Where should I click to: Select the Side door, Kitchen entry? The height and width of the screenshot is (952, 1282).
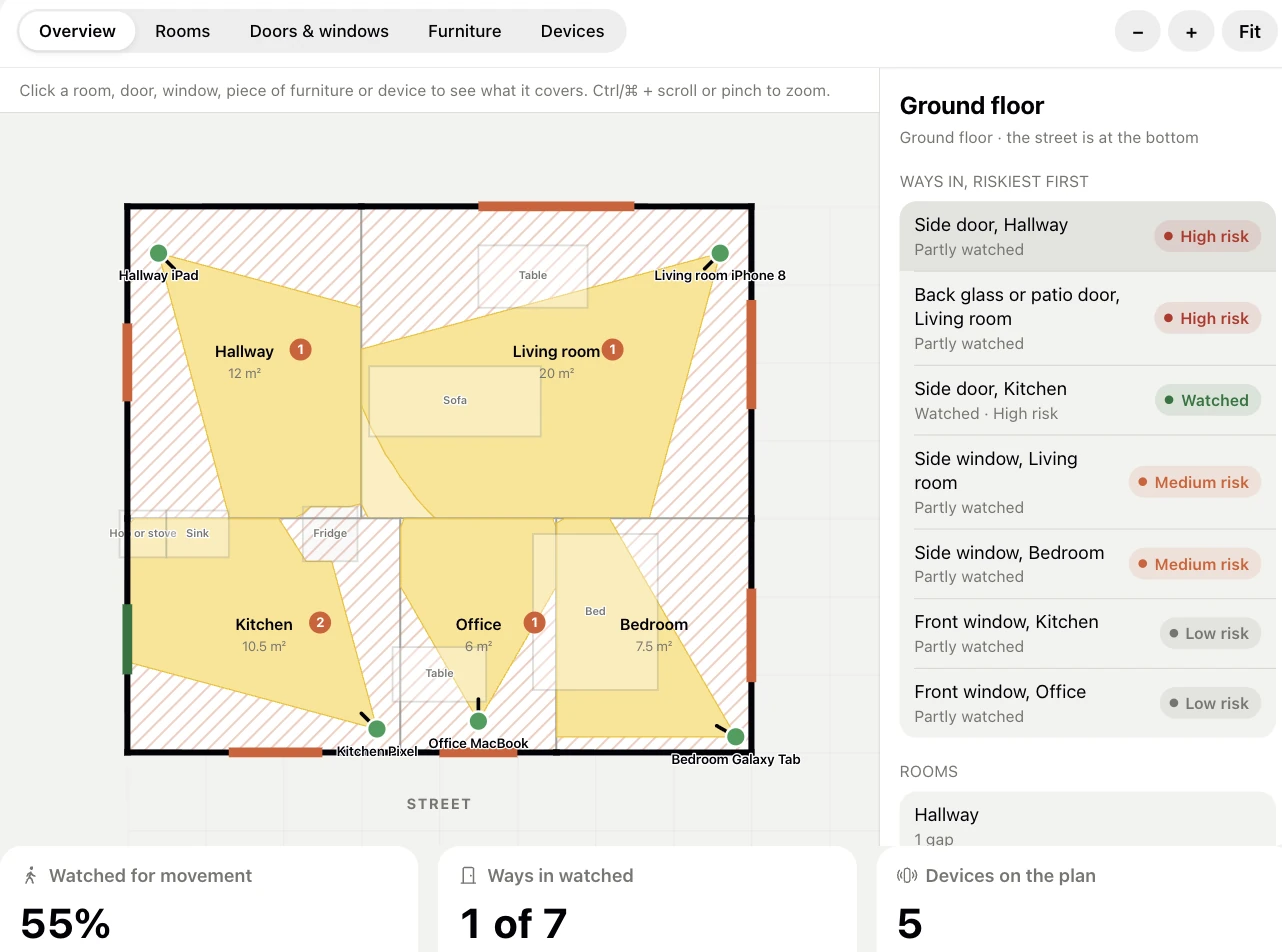(1087, 400)
